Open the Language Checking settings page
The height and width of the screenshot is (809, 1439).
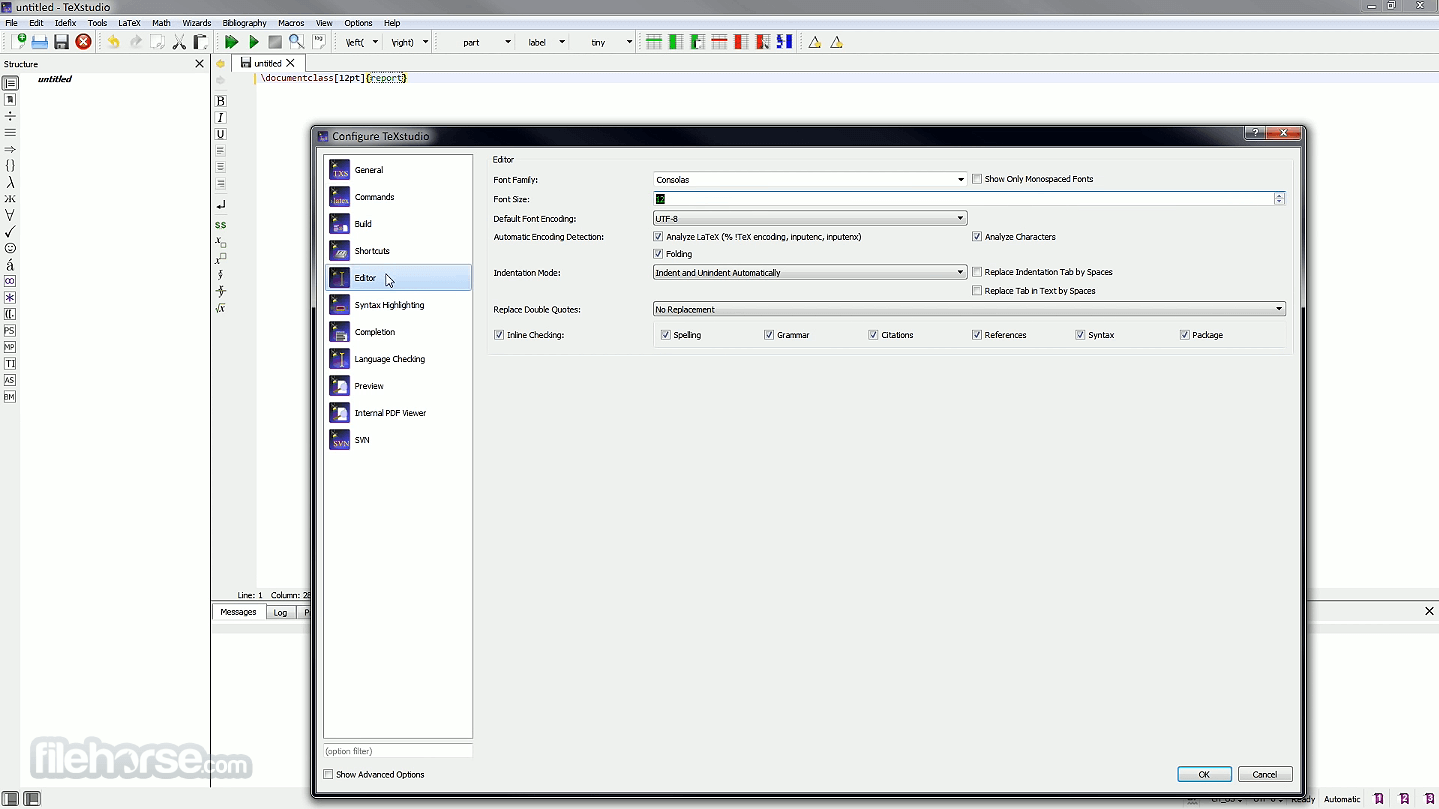point(398,359)
